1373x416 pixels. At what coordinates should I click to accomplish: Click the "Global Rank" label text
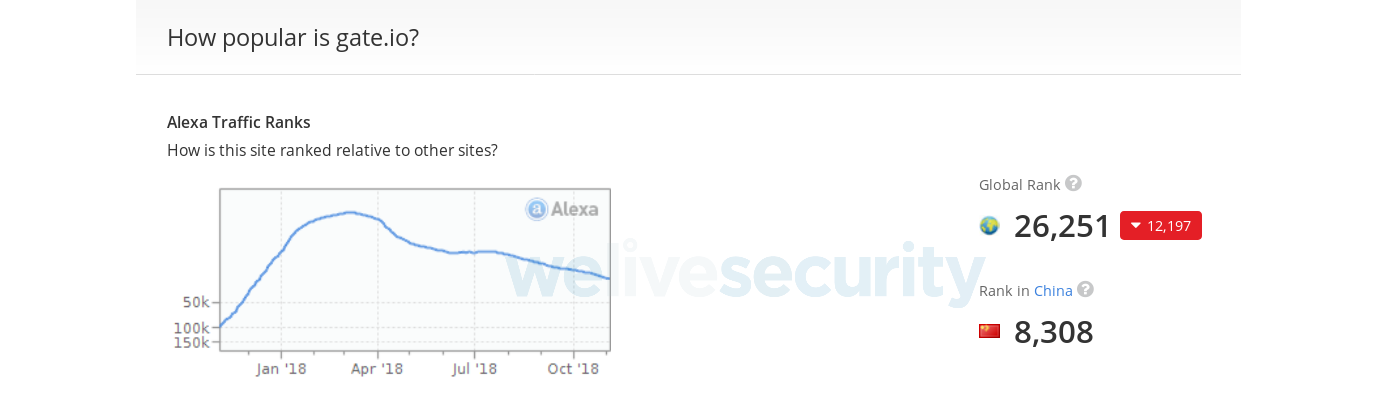(x=1019, y=185)
